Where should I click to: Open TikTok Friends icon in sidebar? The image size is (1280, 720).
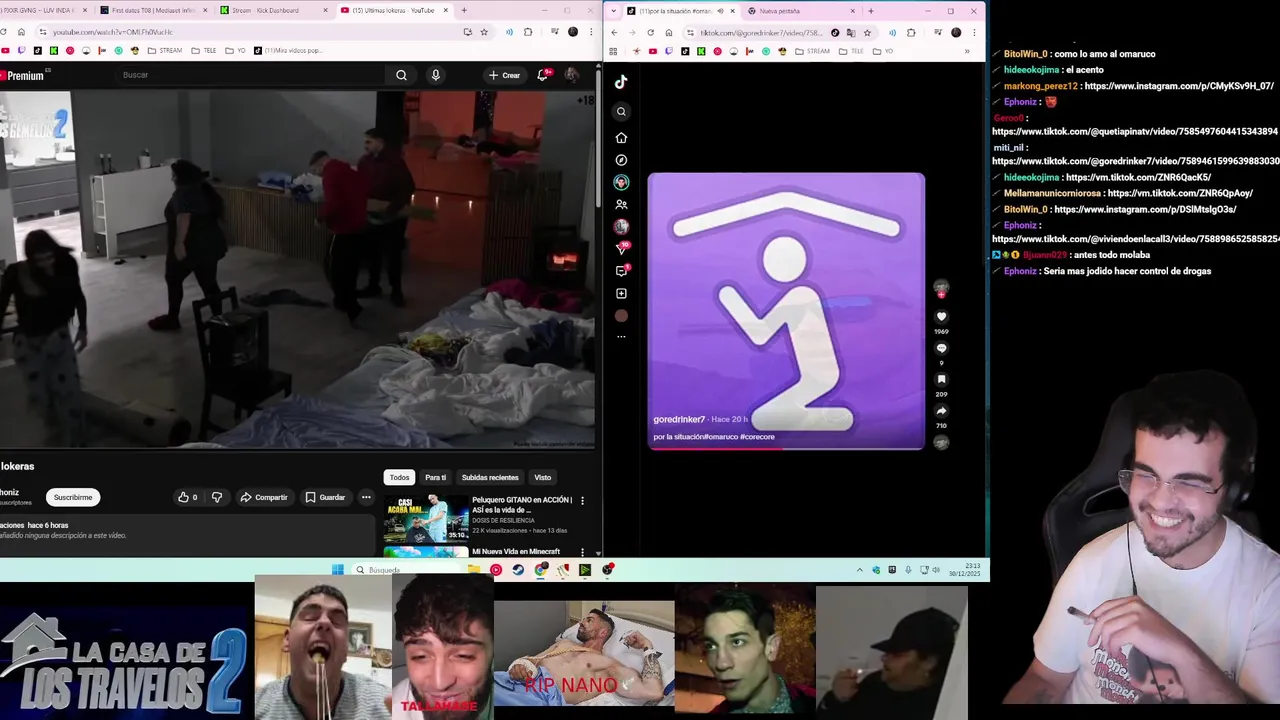pyautogui.click(x=621, y=205)
